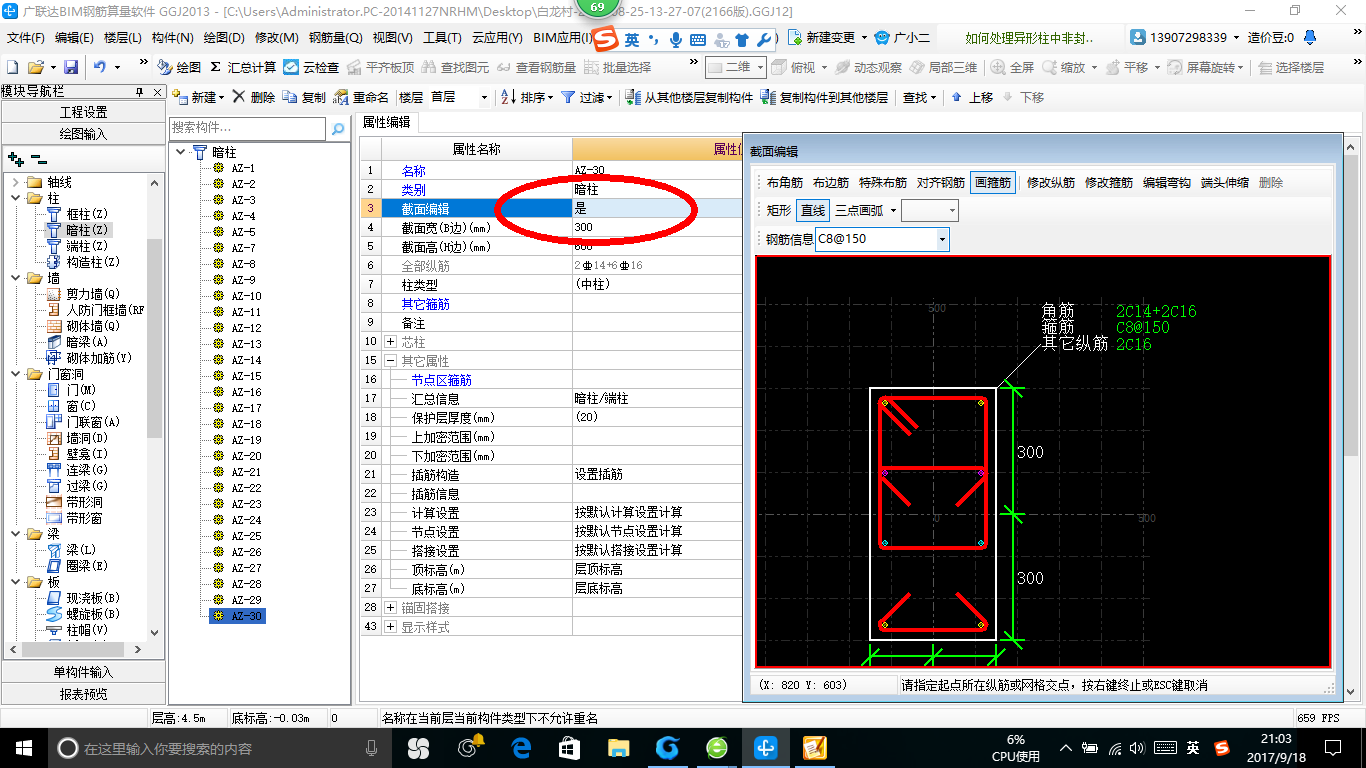Open the 钢筋量(Q) menu
Image resolution: width=1366 pixels, height=768 pixels.
pyautogui.click(x=336, y=37)
